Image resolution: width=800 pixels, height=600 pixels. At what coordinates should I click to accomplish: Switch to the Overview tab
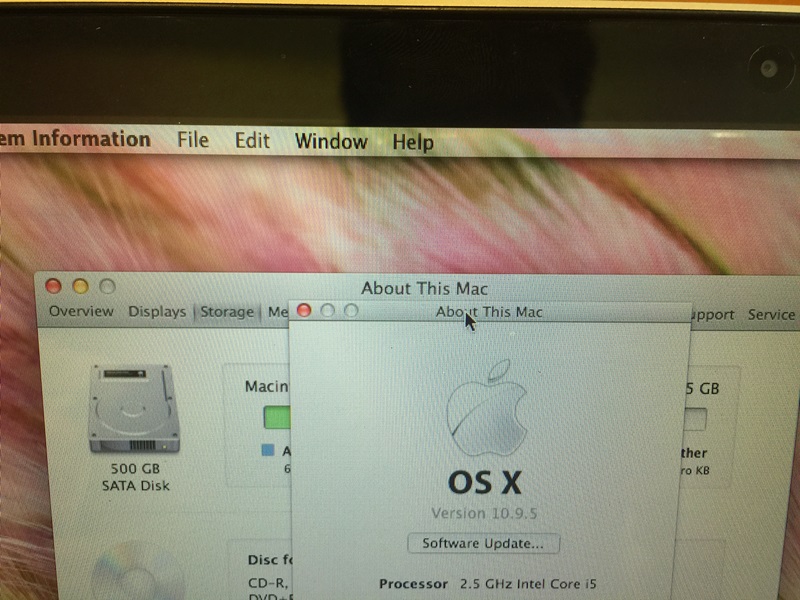81,311
